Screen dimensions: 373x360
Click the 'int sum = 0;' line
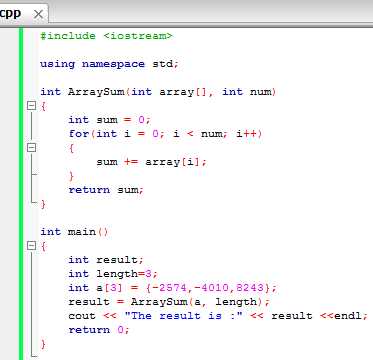[x=110, y=120]
